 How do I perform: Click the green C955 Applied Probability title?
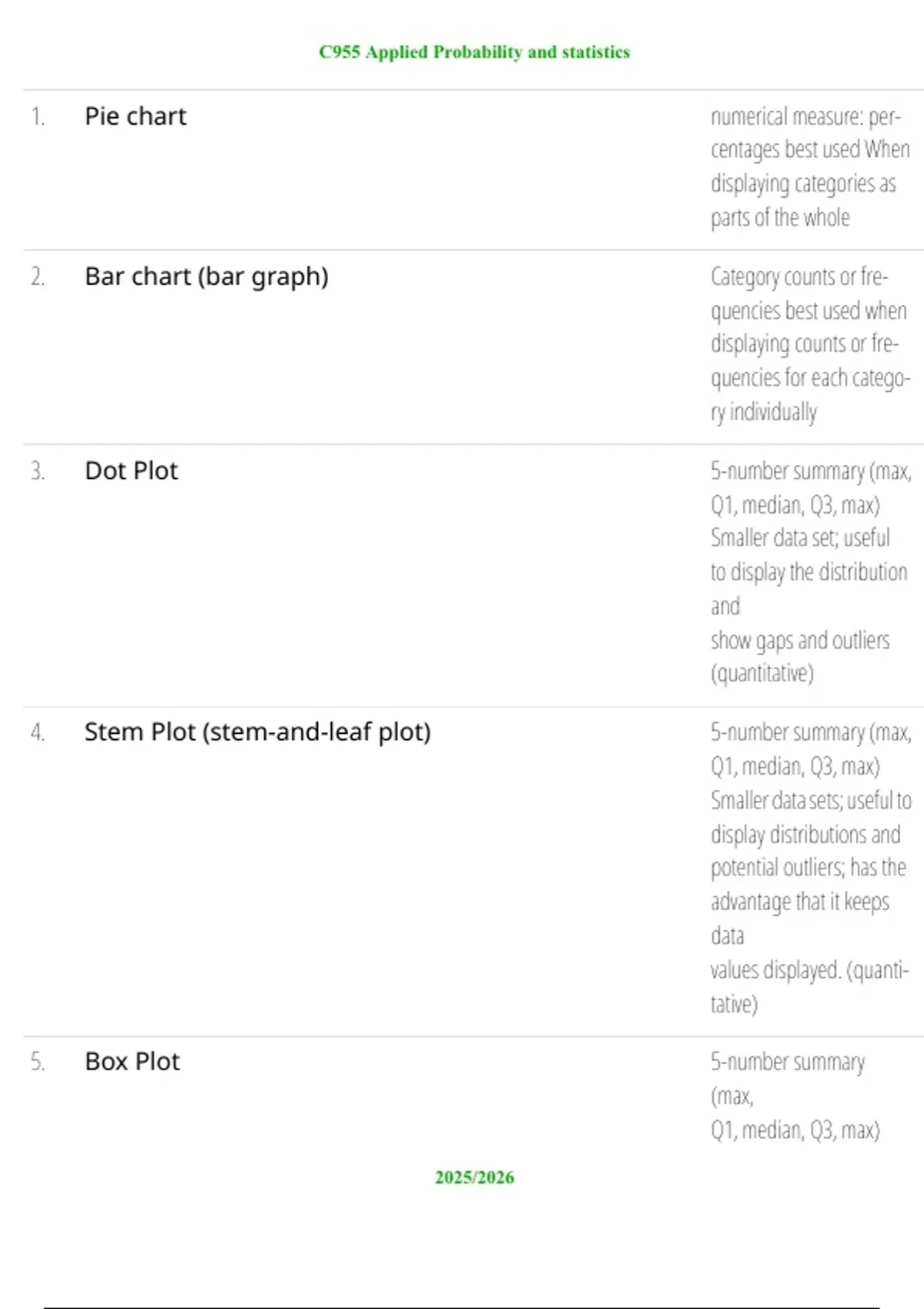tap(474, 52)
